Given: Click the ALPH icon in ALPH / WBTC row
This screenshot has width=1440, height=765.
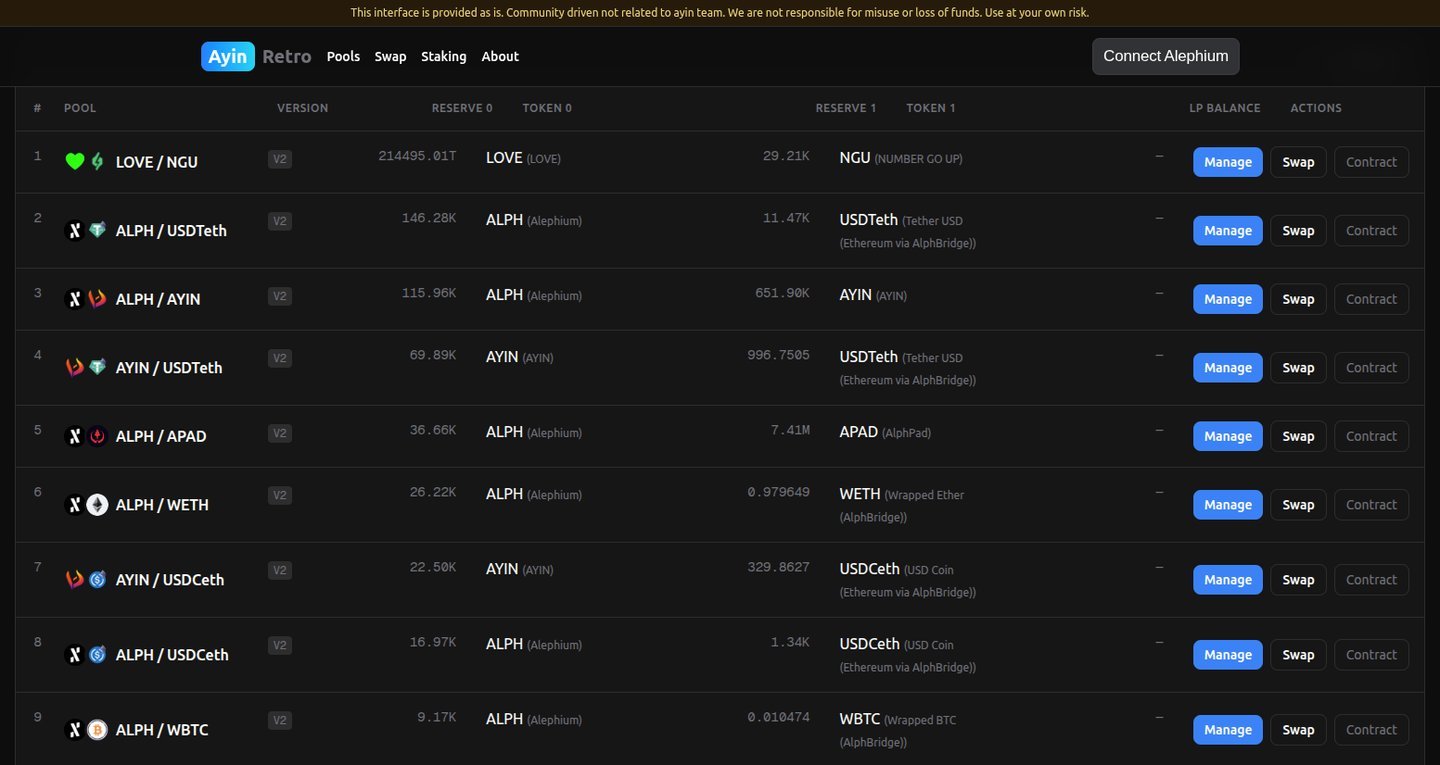Looking at the screenshot, I should tap(74, 730).
